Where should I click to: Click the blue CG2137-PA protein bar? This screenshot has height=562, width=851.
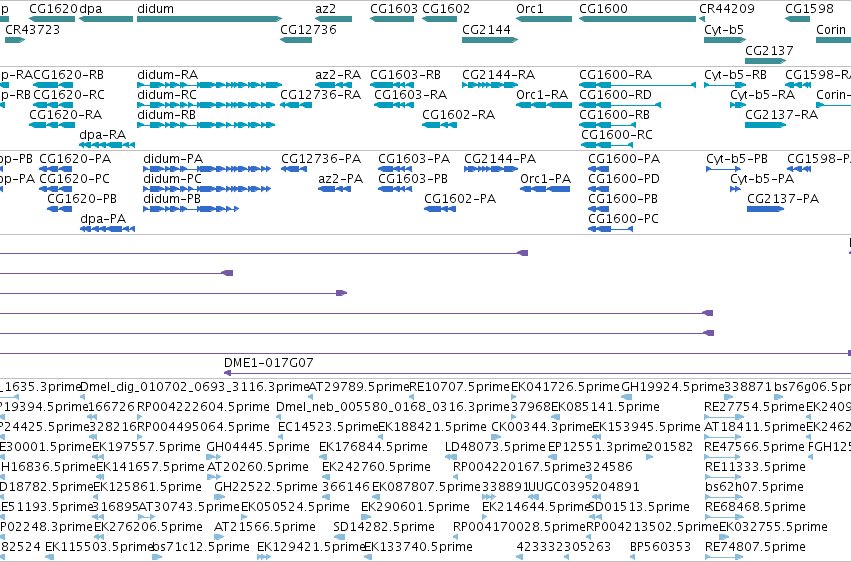[765, 209]
